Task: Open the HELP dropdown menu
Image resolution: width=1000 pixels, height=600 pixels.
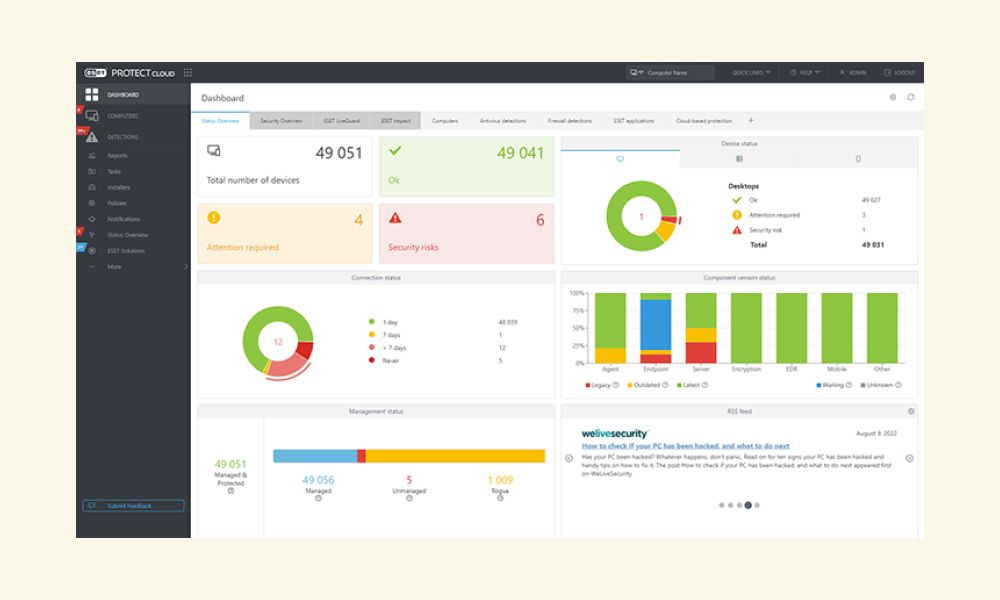Action: click(805, 73)
